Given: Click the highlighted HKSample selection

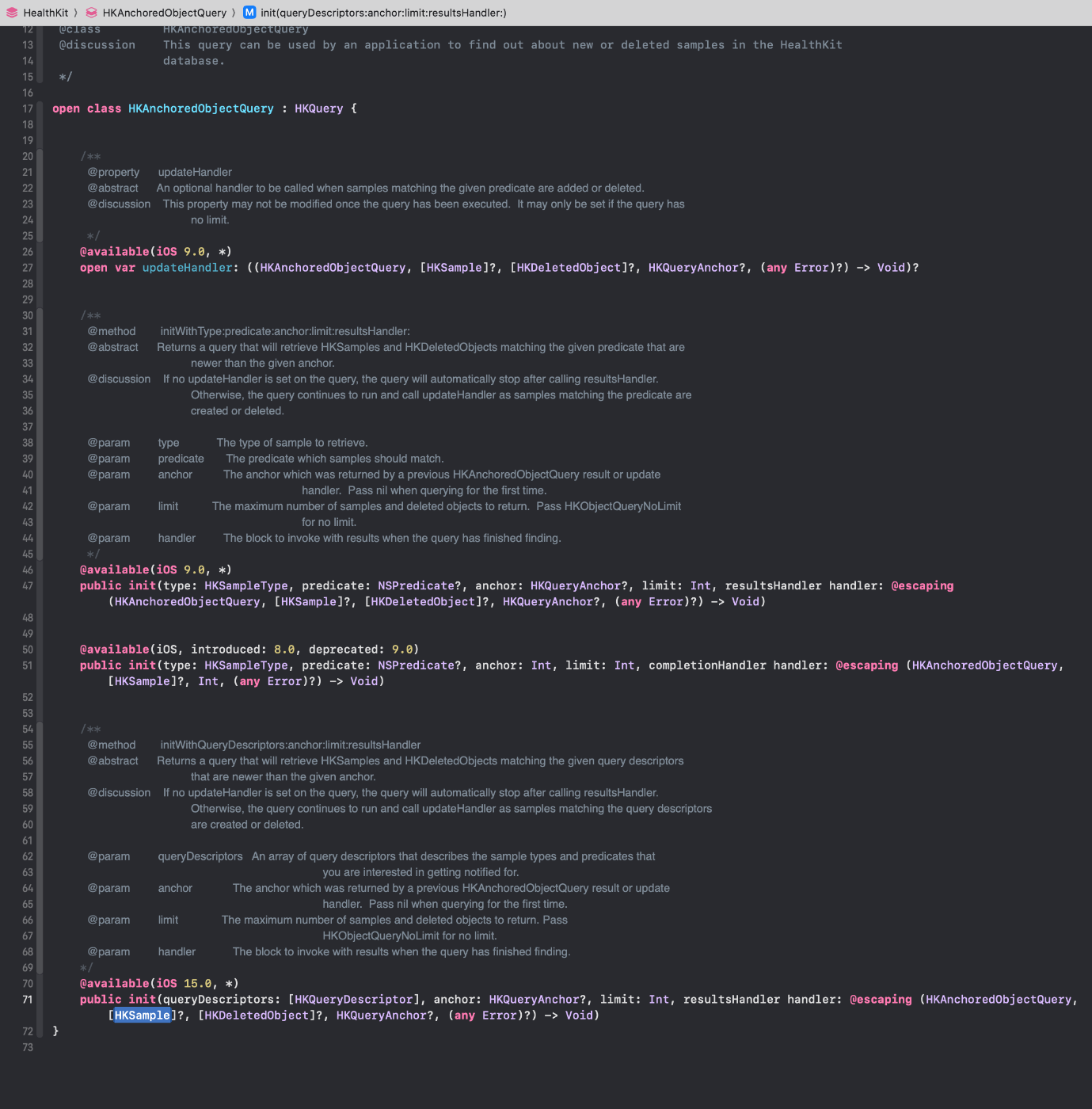Looking at the screenshot, I should pyautogui.click(x=143, y=1016).
